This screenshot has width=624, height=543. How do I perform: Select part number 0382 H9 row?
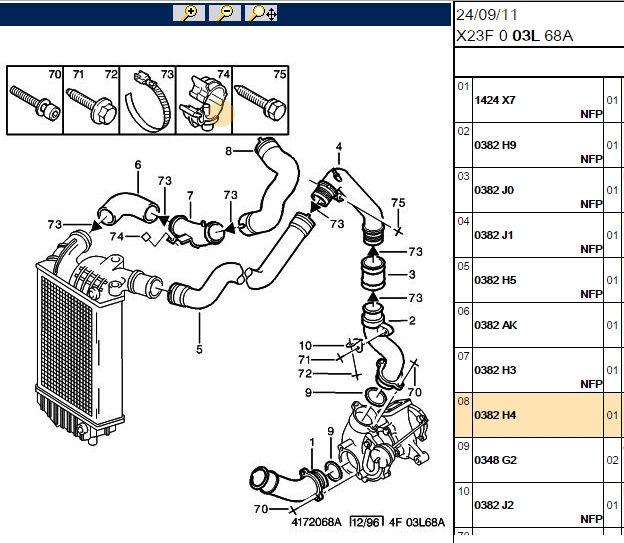coord(538,145)
